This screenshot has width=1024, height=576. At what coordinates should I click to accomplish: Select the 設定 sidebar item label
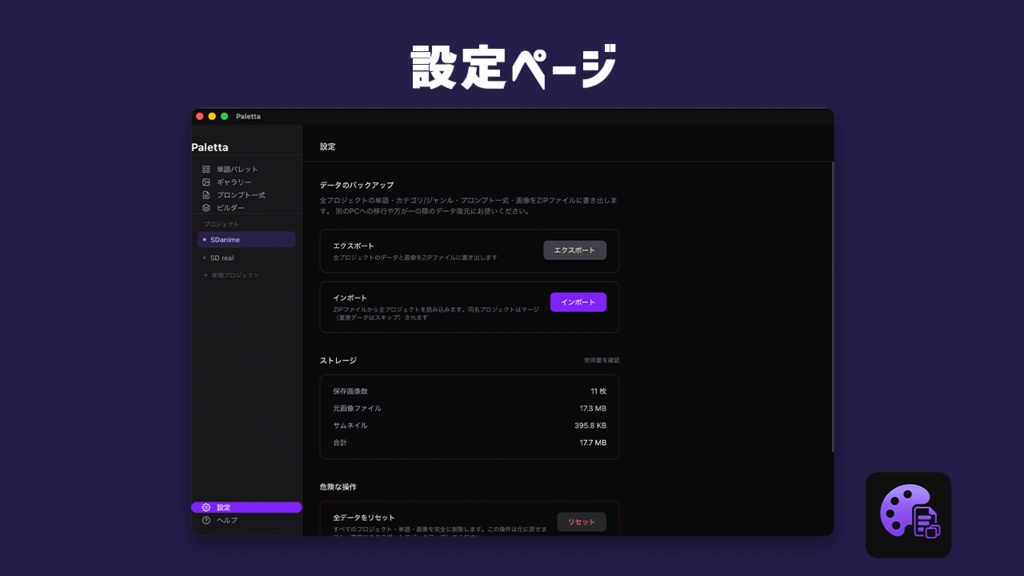coord(223,507)
